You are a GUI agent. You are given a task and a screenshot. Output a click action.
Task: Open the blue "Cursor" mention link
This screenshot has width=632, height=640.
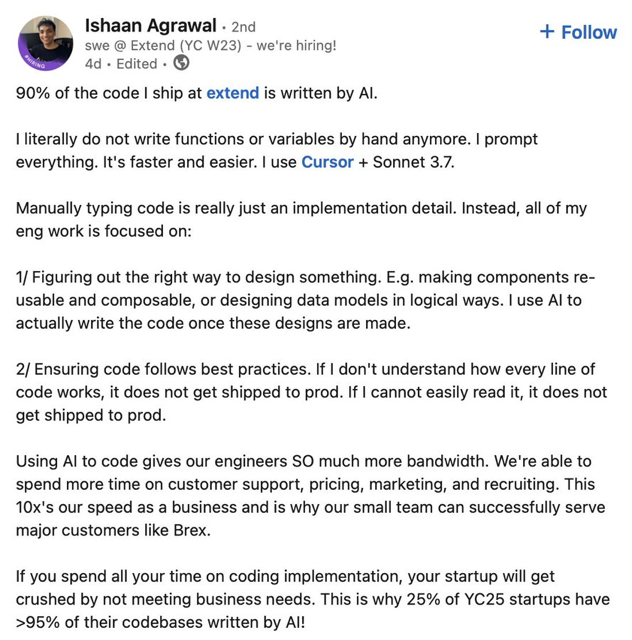pos(327,160)
